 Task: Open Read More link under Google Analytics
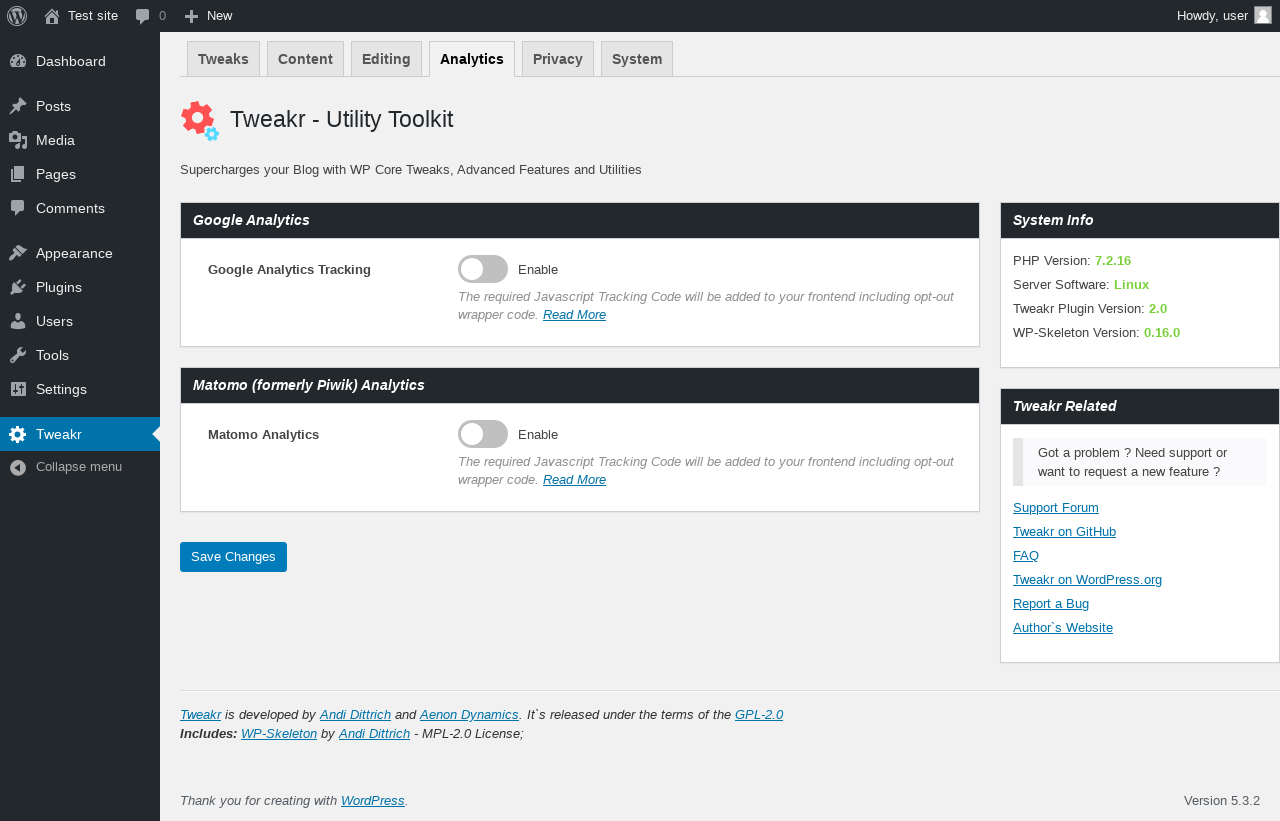pos(574,315)
